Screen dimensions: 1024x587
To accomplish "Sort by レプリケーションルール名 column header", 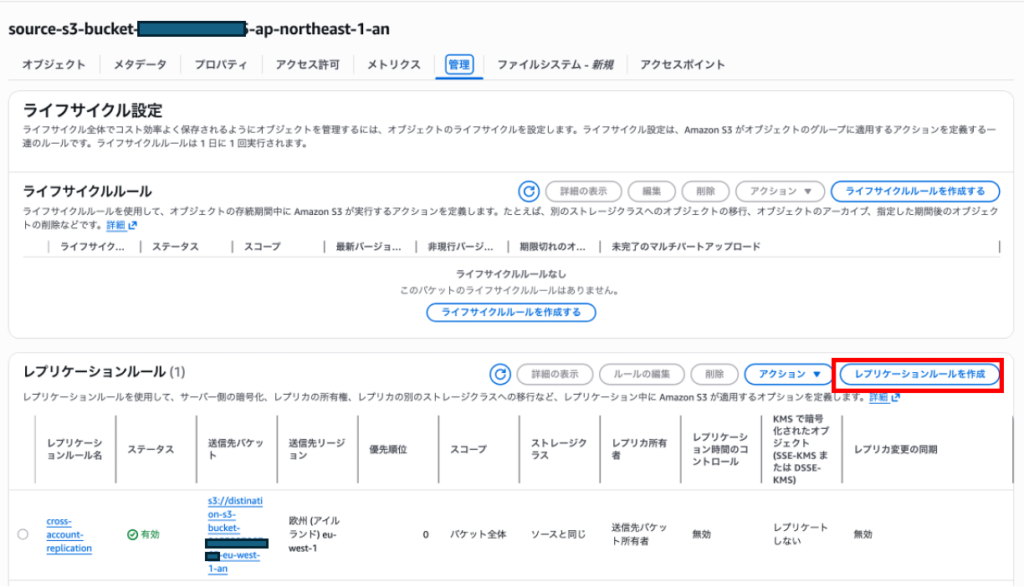I will pos(74,449).
